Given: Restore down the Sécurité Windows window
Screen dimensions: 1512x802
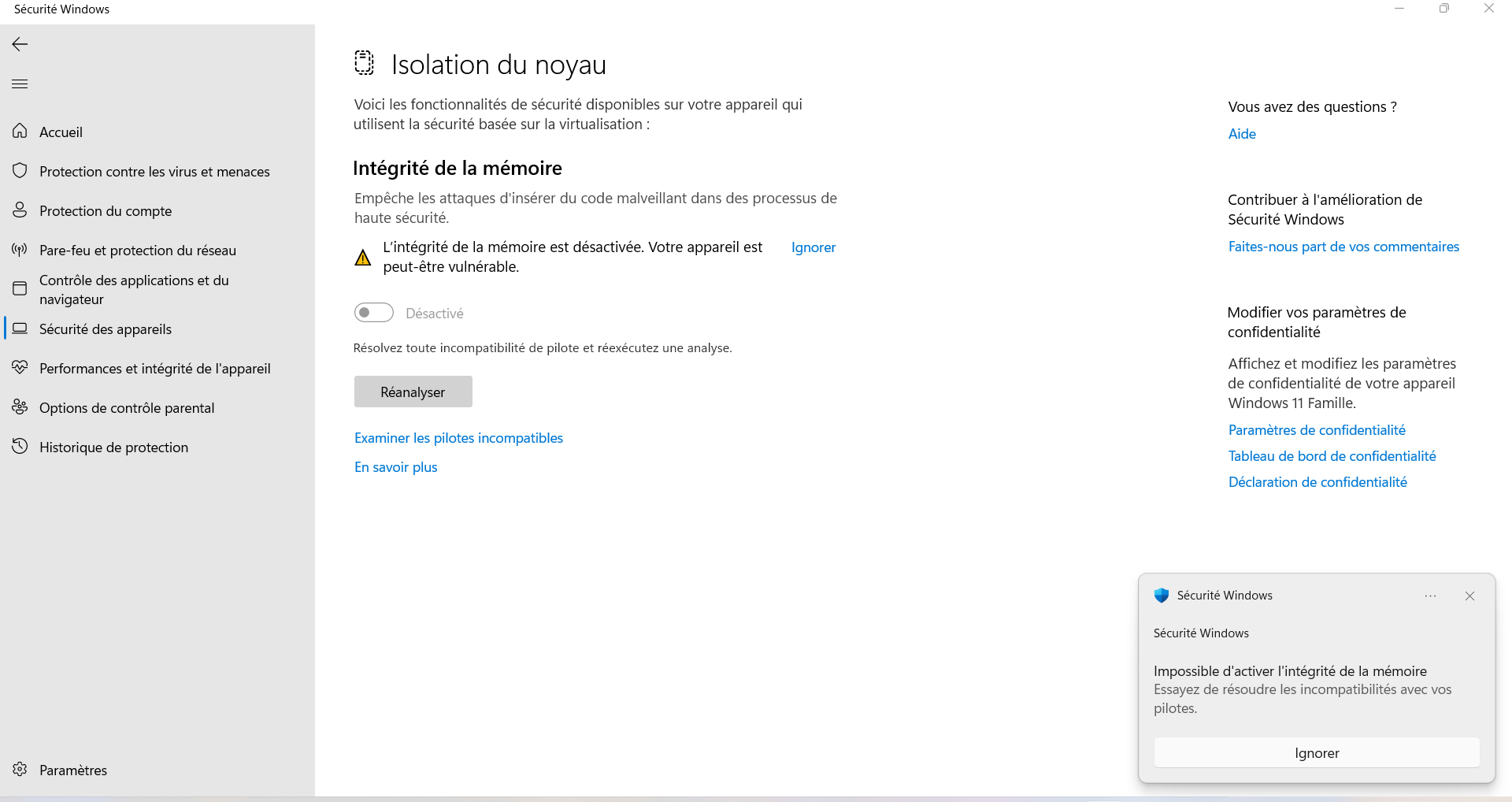Looking at the screenshot, I should (x=1444, y=9).
